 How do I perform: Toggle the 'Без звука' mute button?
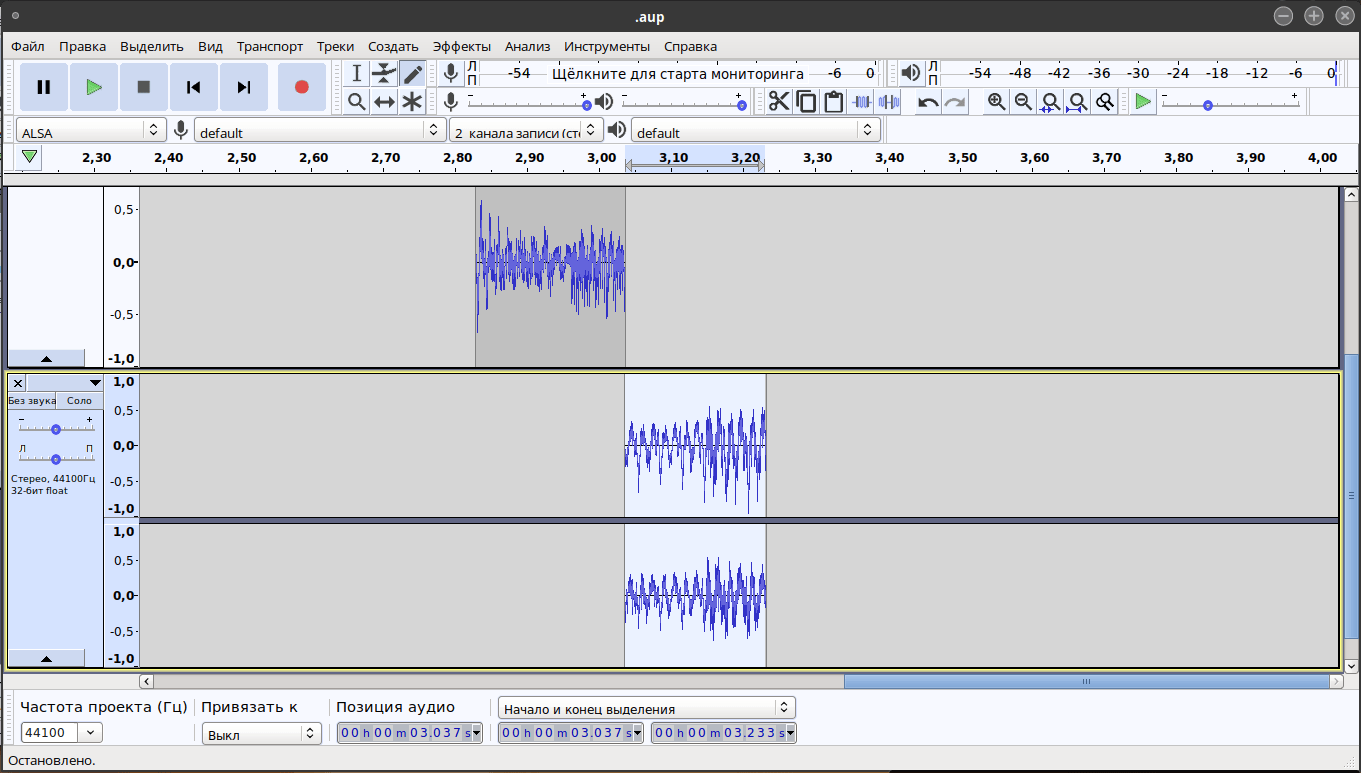(32, 400)
